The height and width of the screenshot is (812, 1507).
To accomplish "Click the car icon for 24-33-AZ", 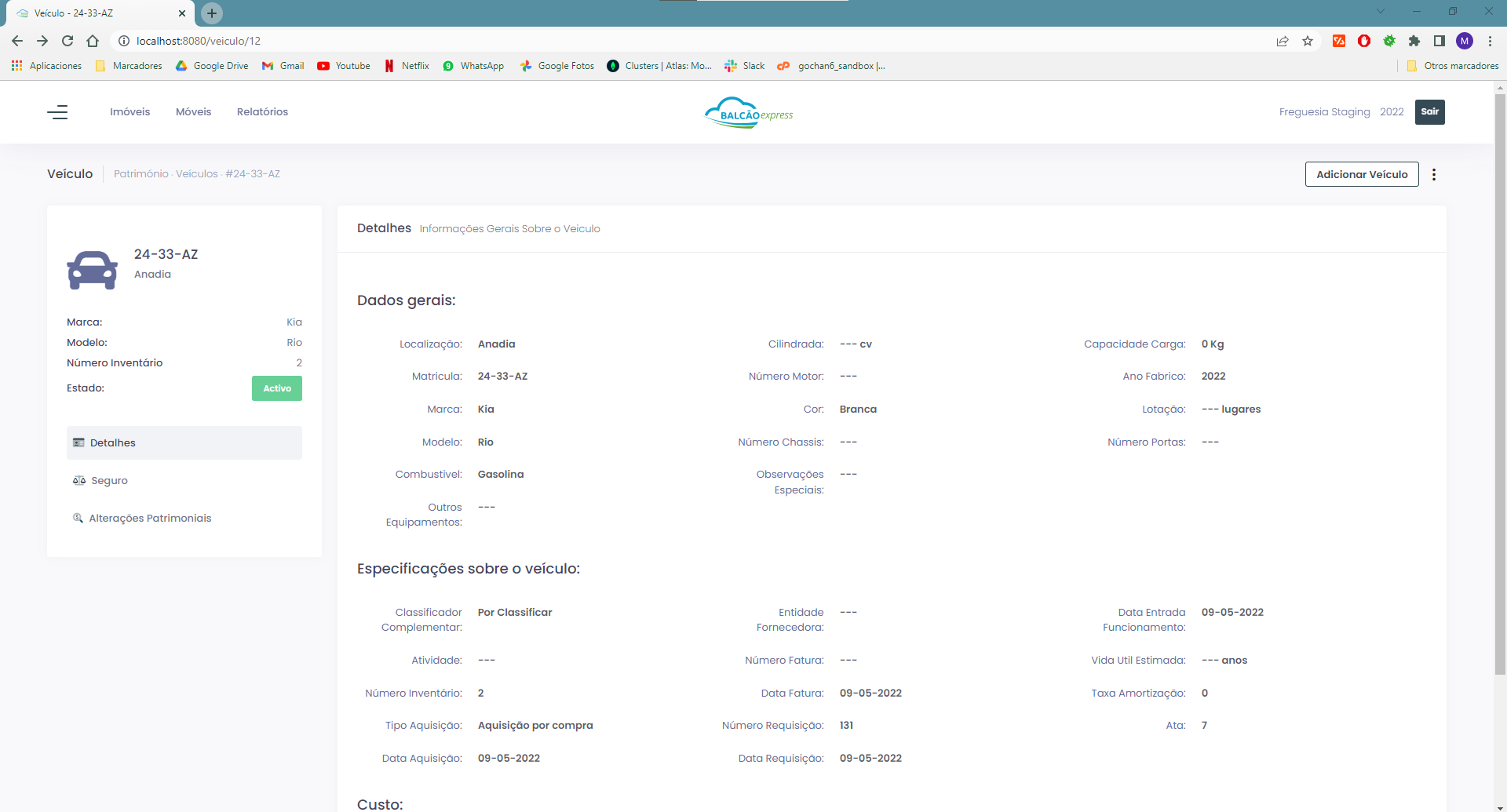I will [93, 270].
